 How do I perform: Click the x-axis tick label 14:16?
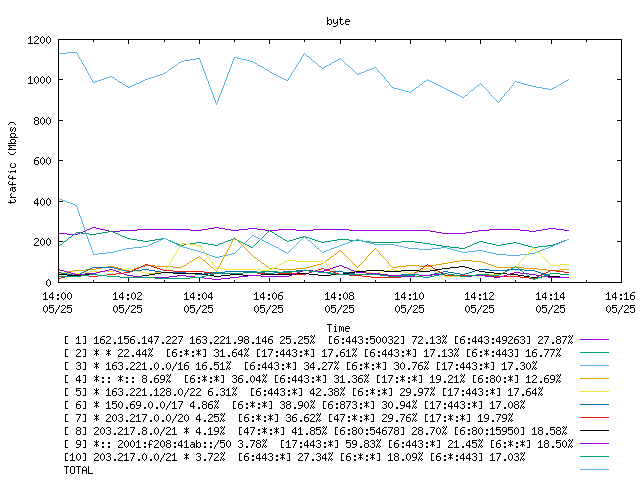pos(620,296)
